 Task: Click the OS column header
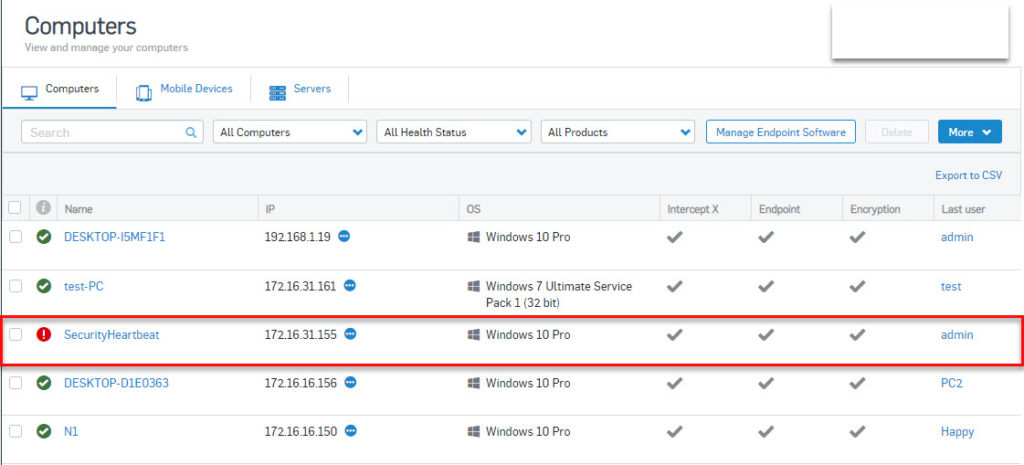pyautogui.click(x=473, y=209)
